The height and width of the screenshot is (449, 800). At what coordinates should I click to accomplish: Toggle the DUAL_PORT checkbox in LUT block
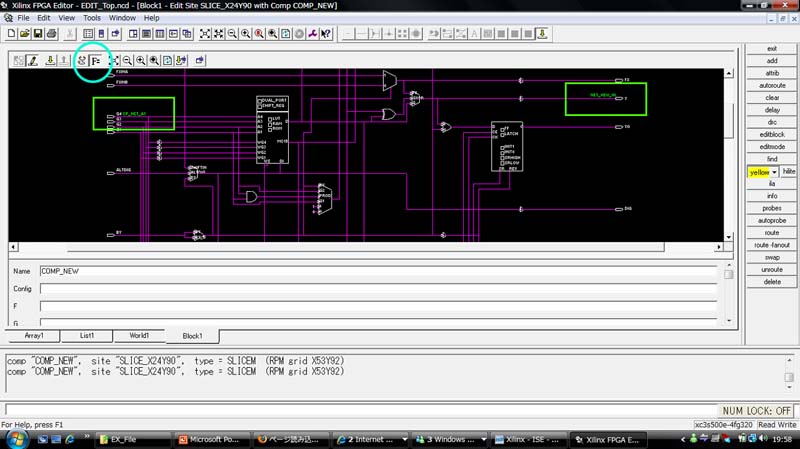(x=260, y=101)
